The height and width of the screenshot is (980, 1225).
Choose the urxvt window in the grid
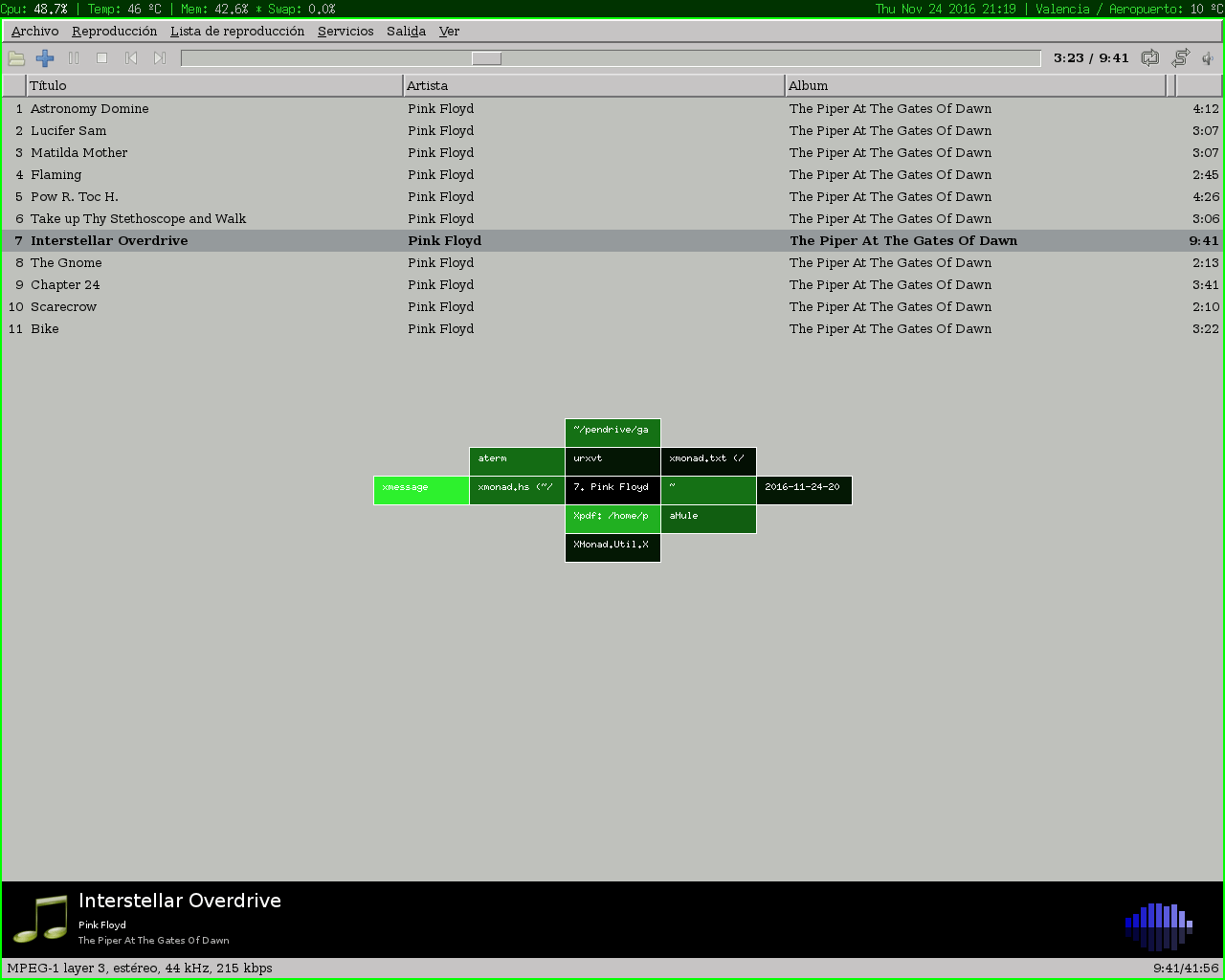pyautogui.click(x=612, y=461)
